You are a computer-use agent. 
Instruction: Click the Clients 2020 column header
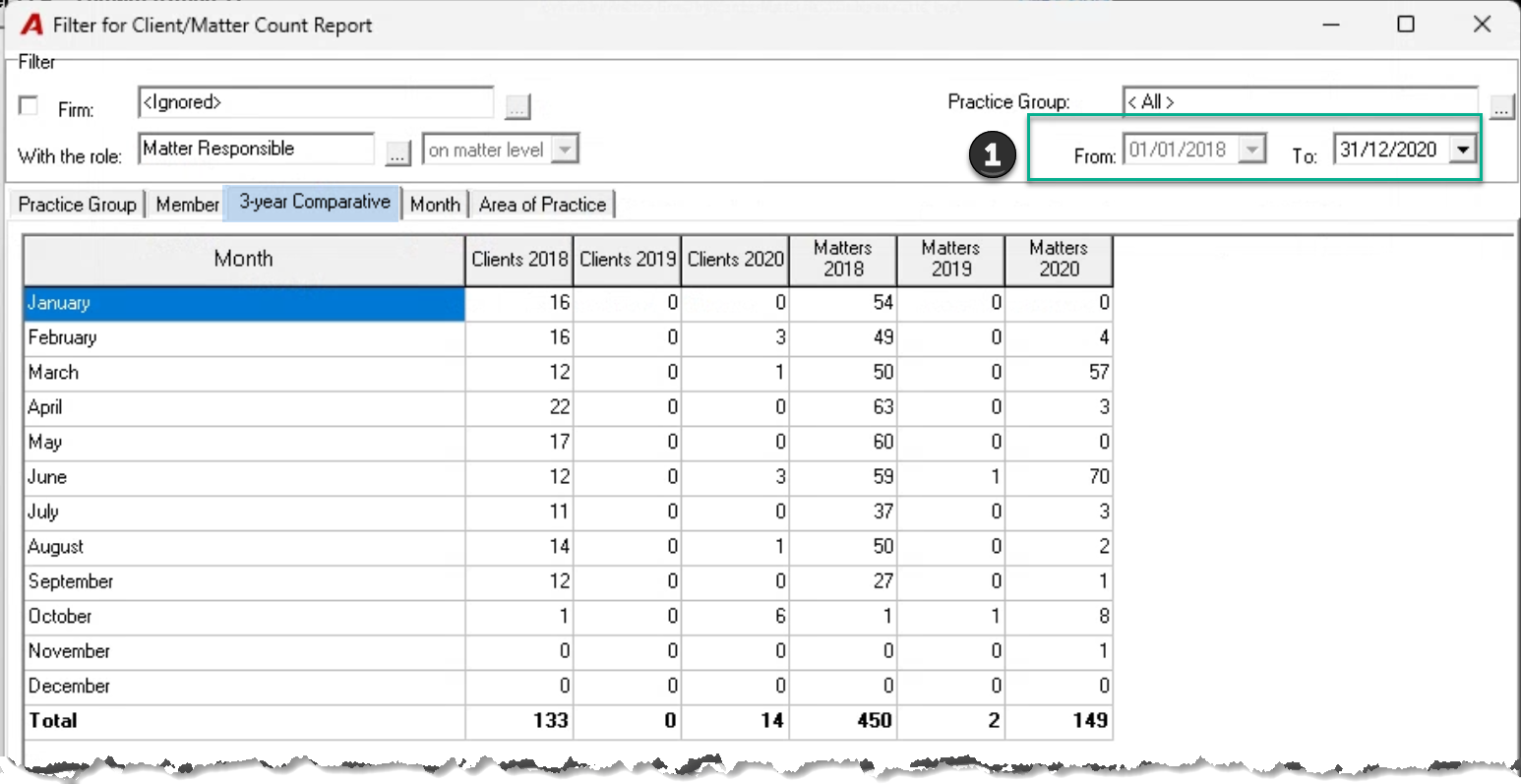point(736,260)
